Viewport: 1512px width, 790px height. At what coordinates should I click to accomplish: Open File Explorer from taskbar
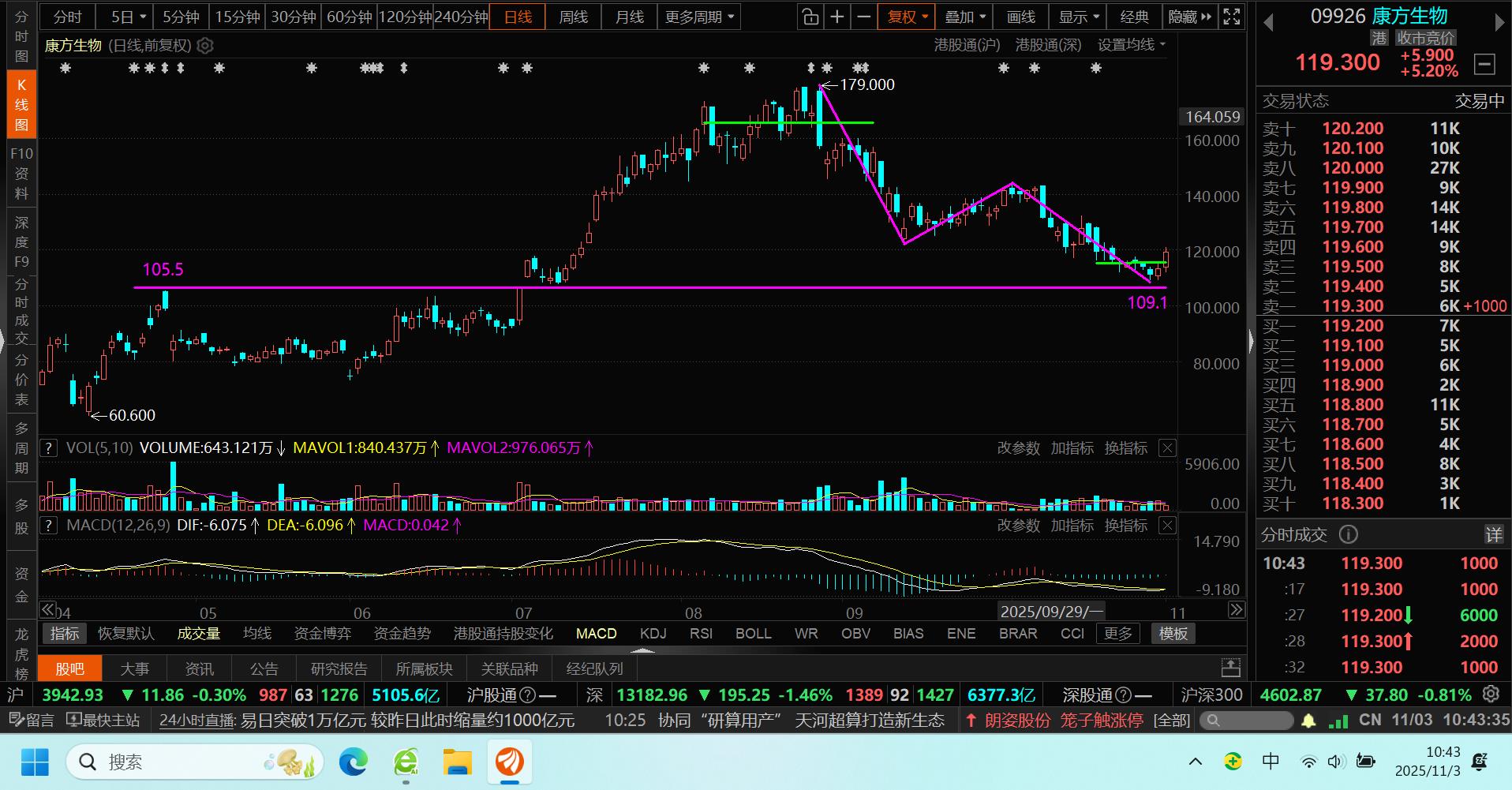[x=458, y=762]
